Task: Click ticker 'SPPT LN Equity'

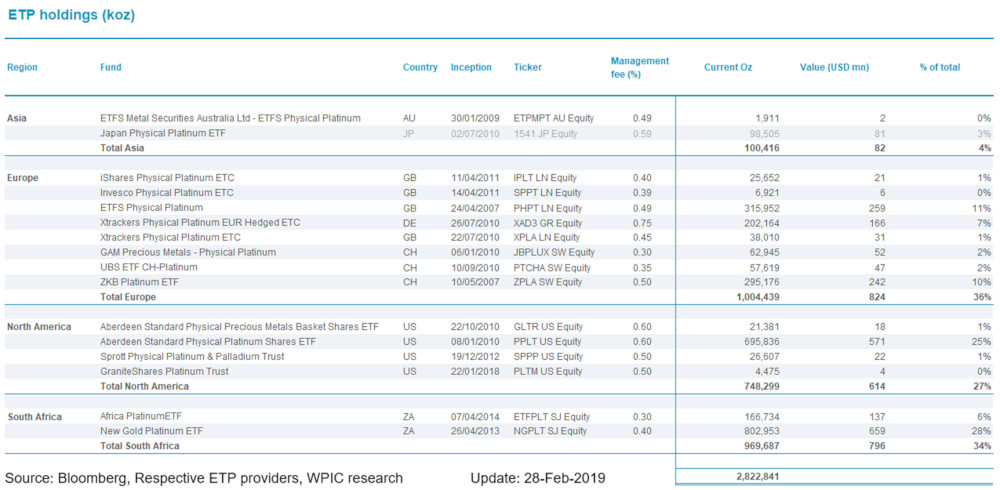Action: point(547,193)
